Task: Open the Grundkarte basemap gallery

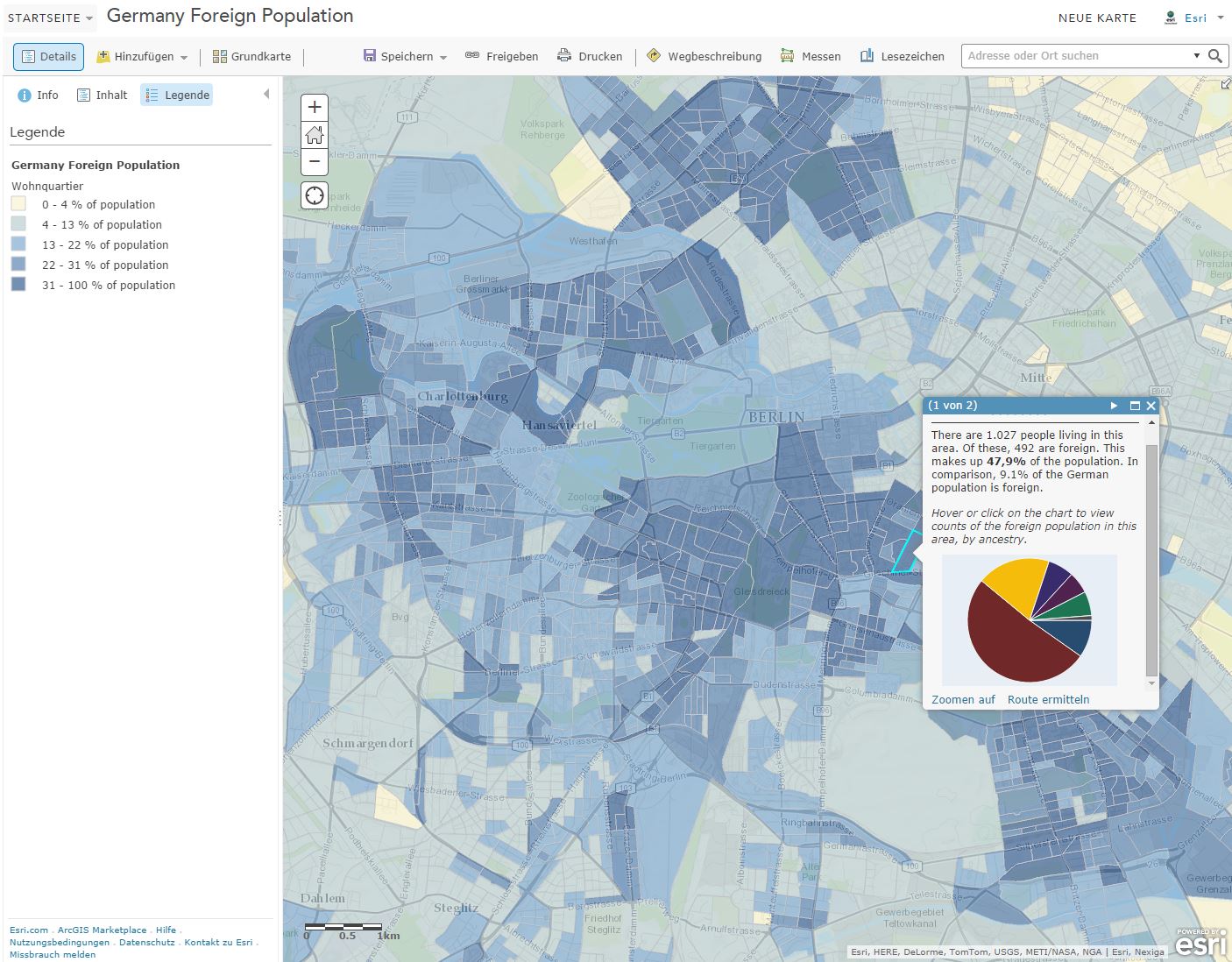Action: pyautogui.click(x=251, y=56)
